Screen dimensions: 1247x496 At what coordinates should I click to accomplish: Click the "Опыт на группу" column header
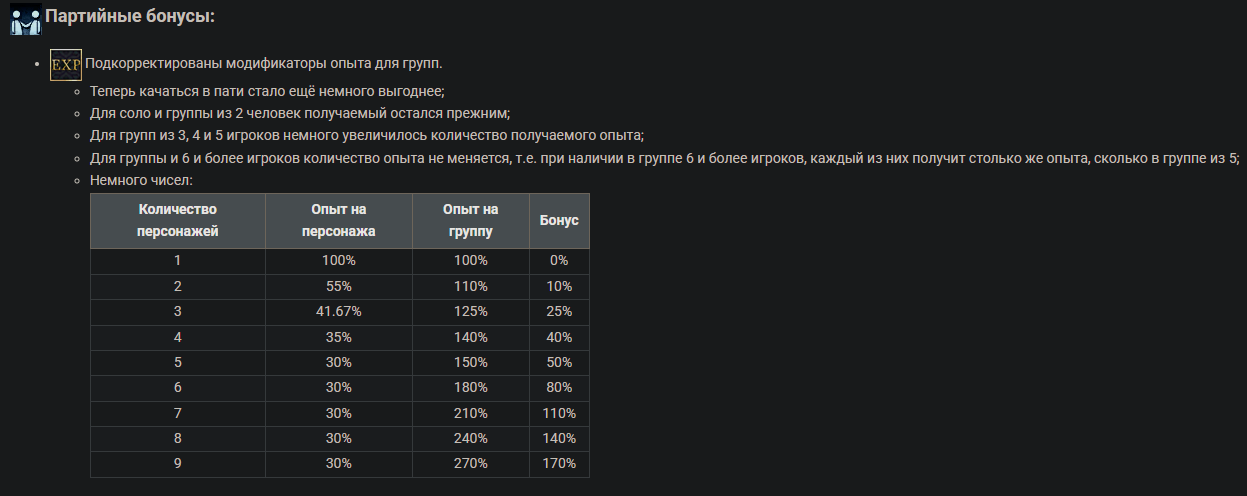471,220
